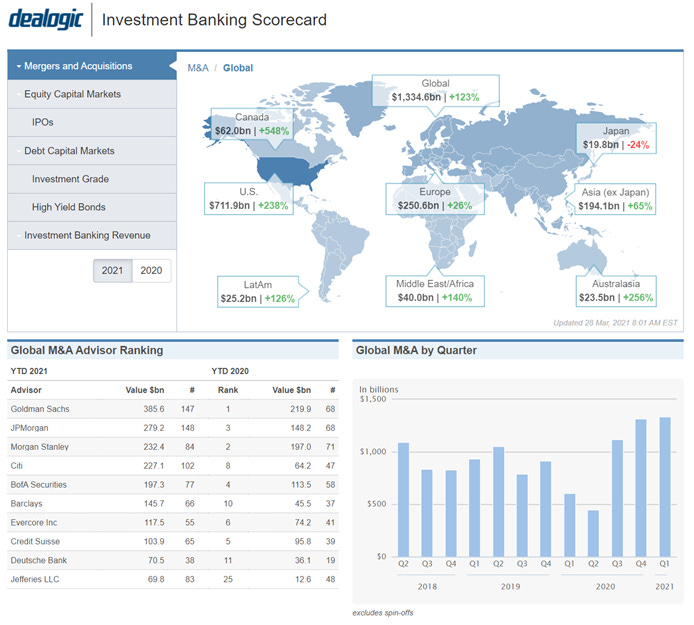Select IPOs in the sidebar
Image resolution: width=694 pixels, height=625 pixels.
[x=92, y=123]
